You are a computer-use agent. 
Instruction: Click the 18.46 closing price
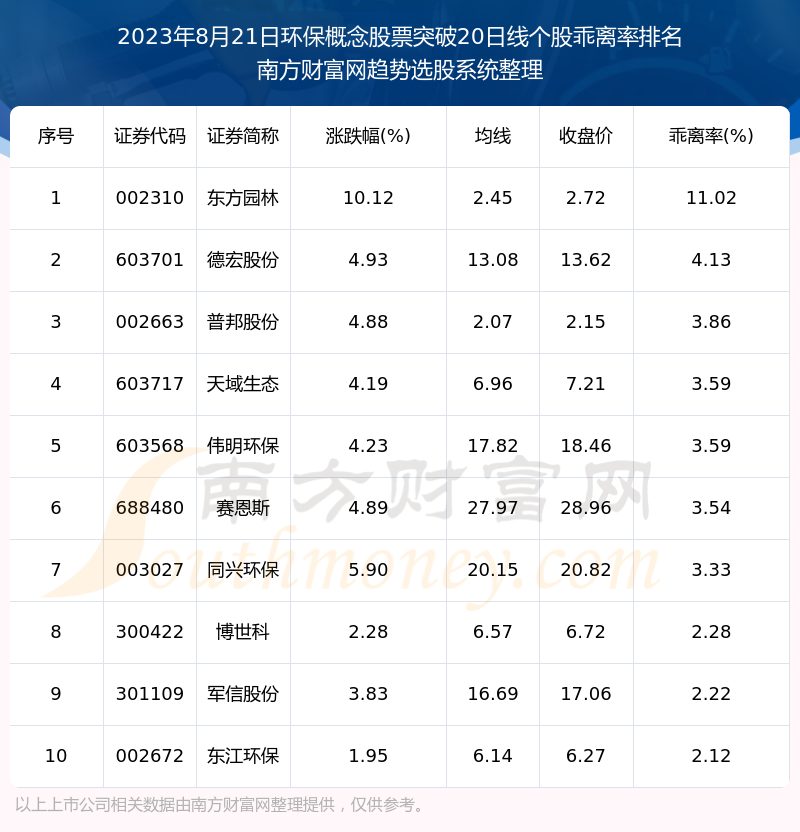[x=586, y=446]
